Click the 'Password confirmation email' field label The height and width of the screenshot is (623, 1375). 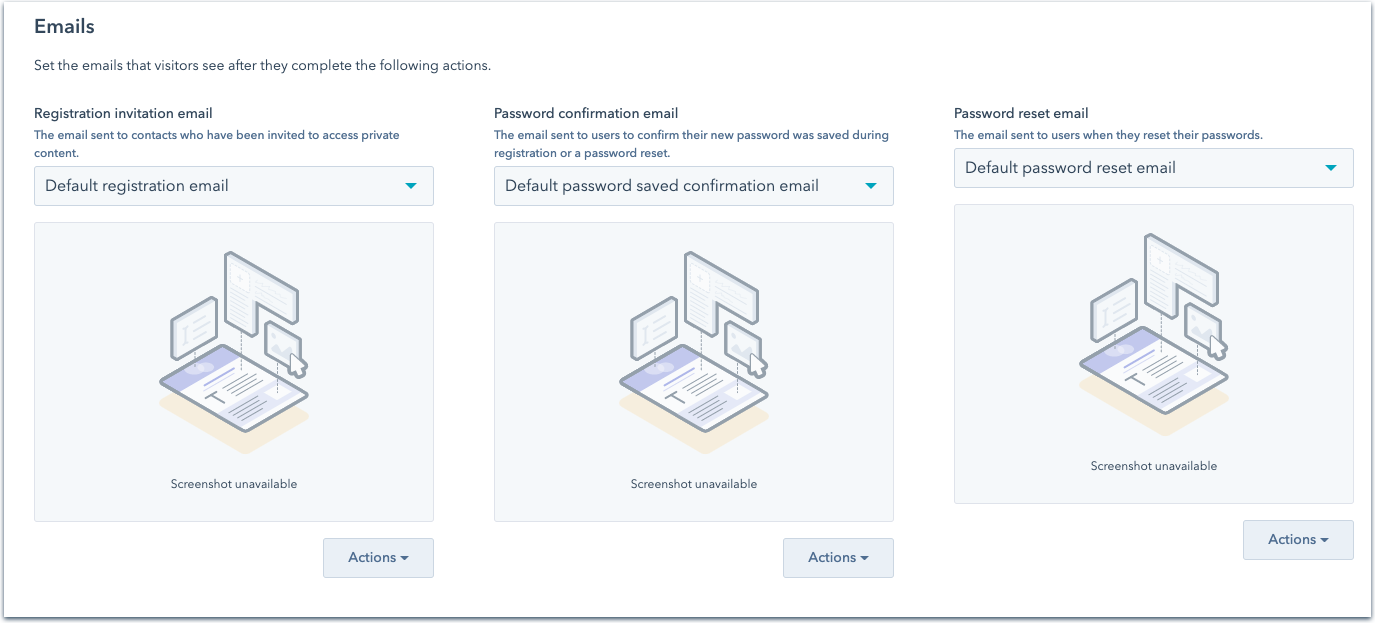pos(586,114)
